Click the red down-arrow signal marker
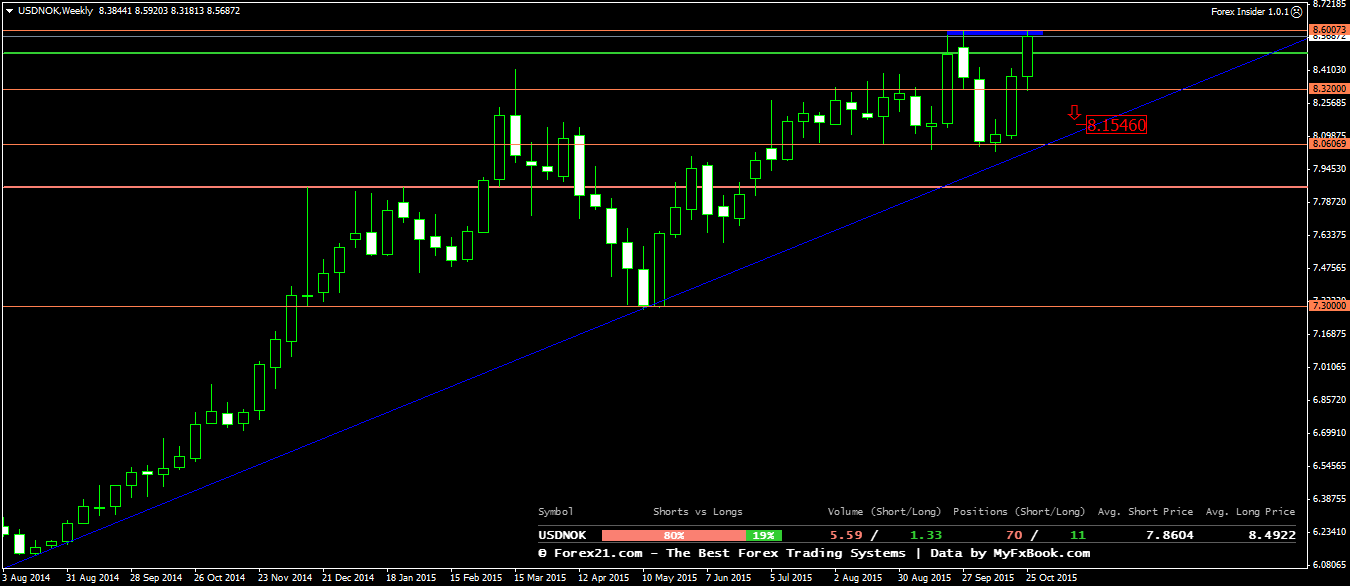This screenshot has height=586, width=1350. tap(1074, 113)
